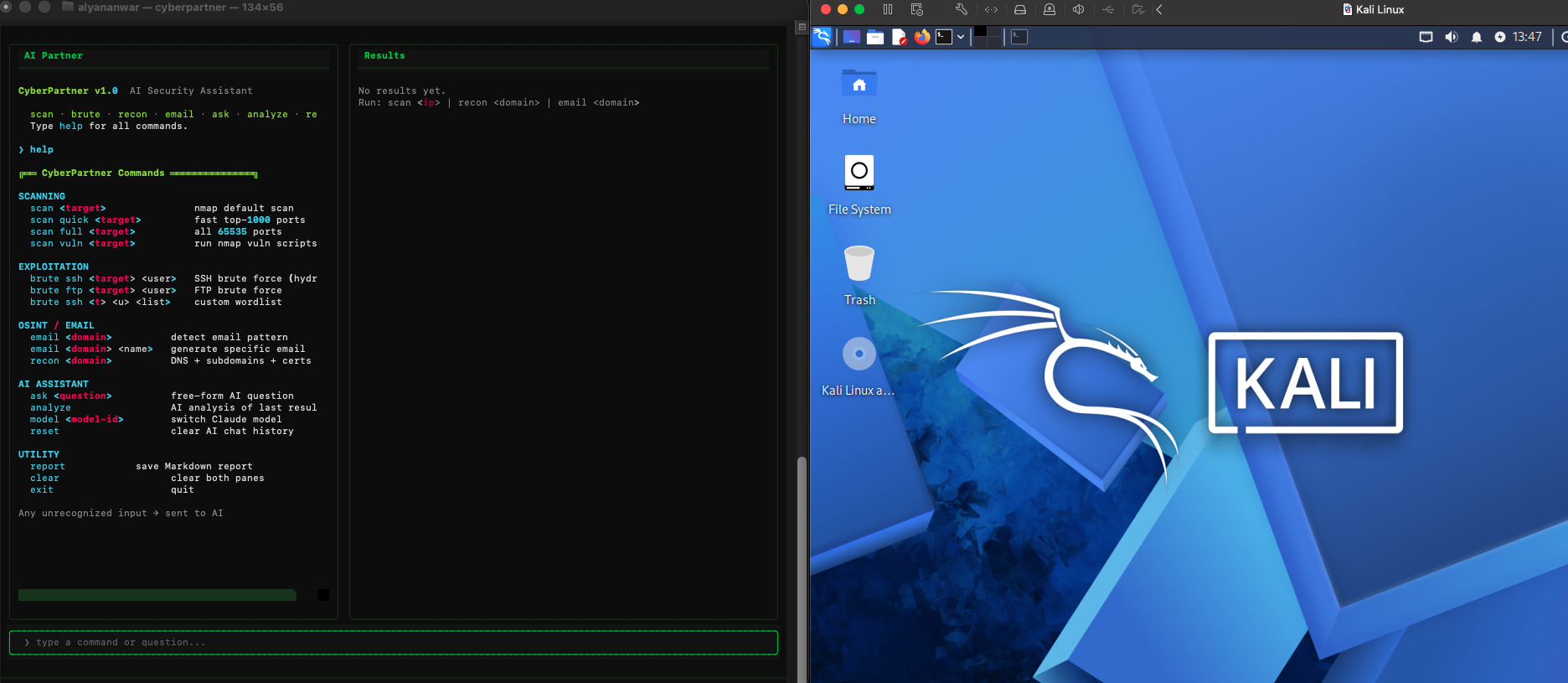Click the sound card icon in VM toolbar
Viewport: 1568px width, 683px height.
pos(1079,10)
